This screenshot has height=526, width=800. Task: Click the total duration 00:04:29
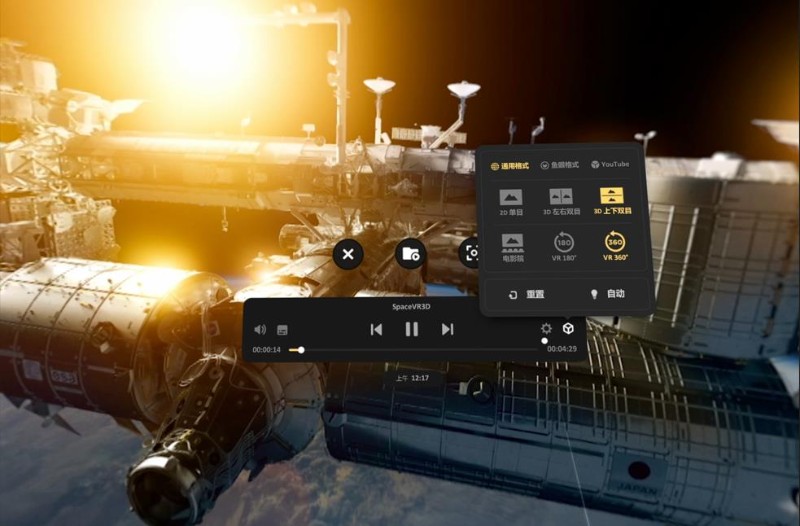click(562, 349)
